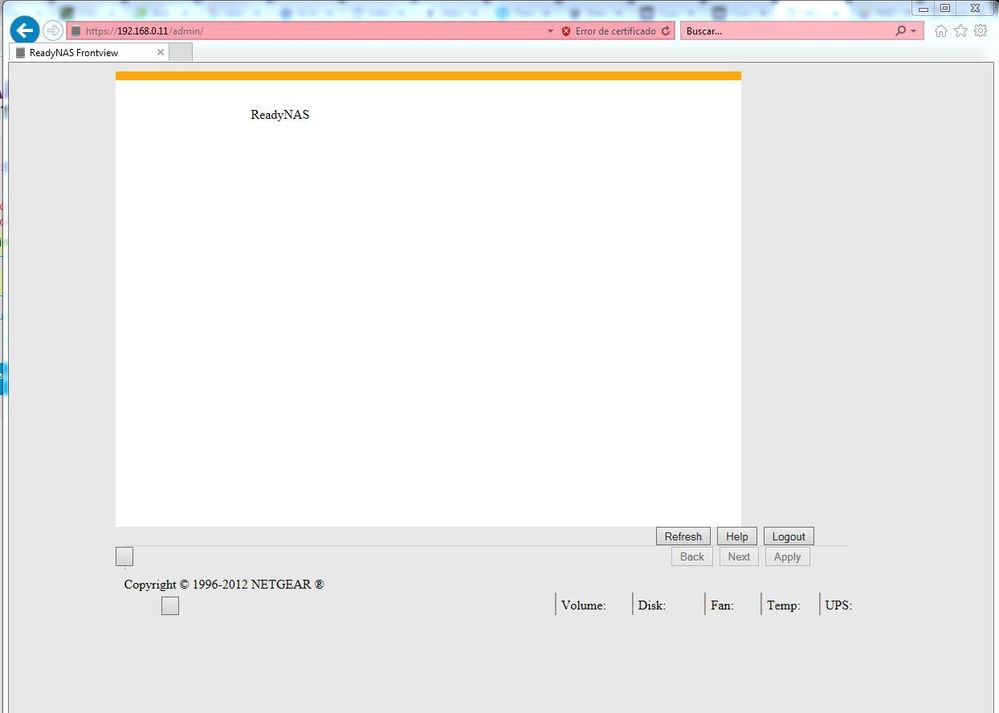999x713 pixels.
Task: Toggle the small square box above the copyright
Action: (x=124, y=557)
